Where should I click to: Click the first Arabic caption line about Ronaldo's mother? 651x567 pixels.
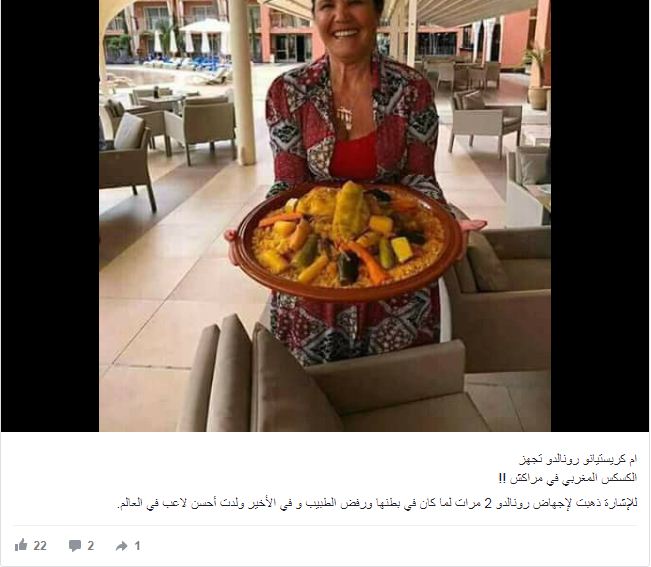point(578,459)
